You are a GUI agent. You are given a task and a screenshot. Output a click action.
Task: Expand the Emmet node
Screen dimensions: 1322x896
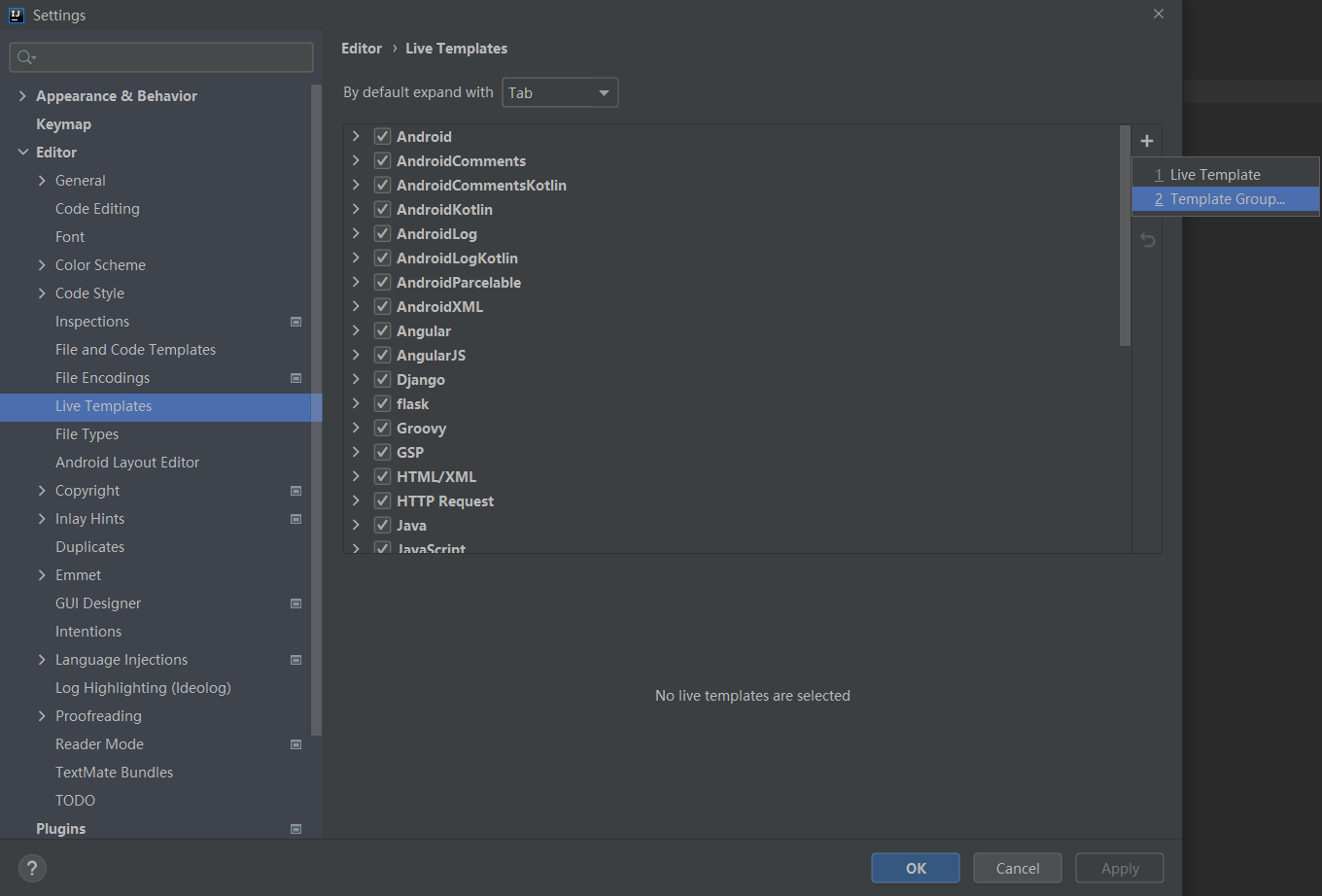coord(42,575)
